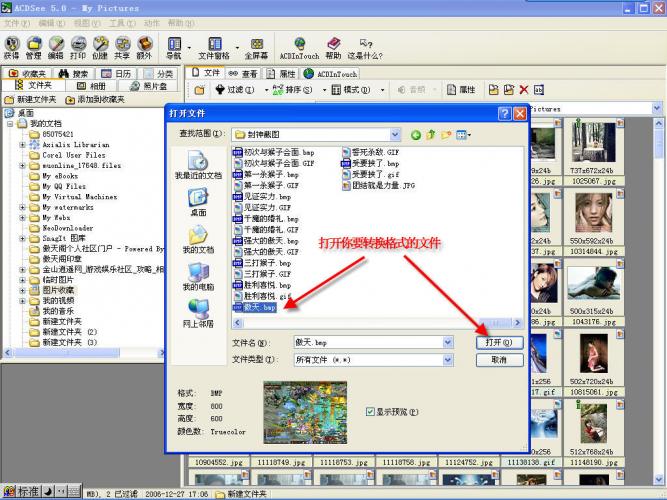667x500 pixels.
Task: Toggle the 显示预览 checkbox
Action: click(x=371, y=411)
